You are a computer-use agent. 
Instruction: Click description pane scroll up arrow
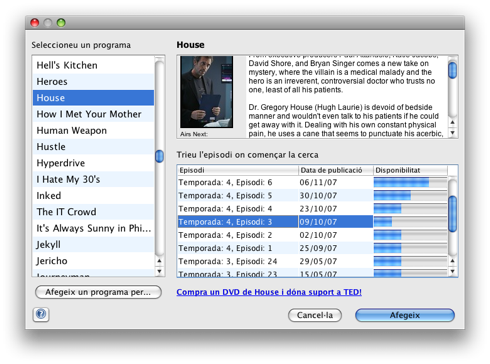pos(453,122)
